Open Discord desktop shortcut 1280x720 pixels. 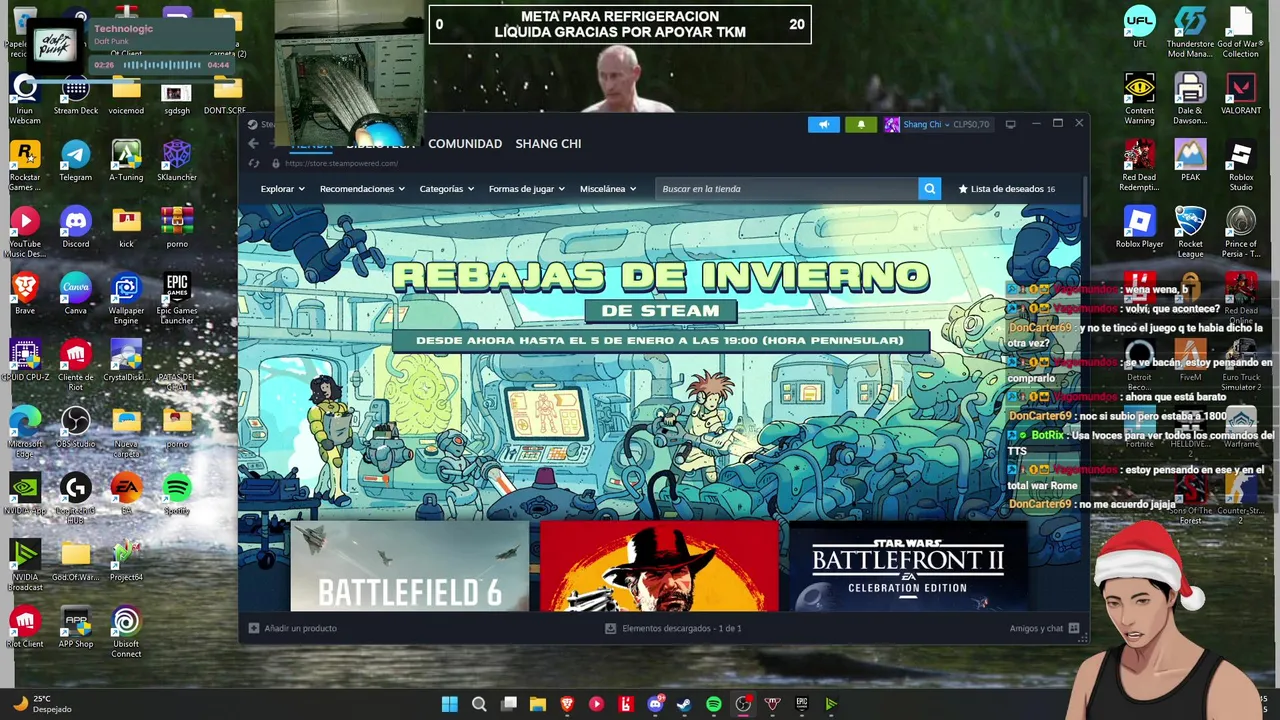(76, 227)
